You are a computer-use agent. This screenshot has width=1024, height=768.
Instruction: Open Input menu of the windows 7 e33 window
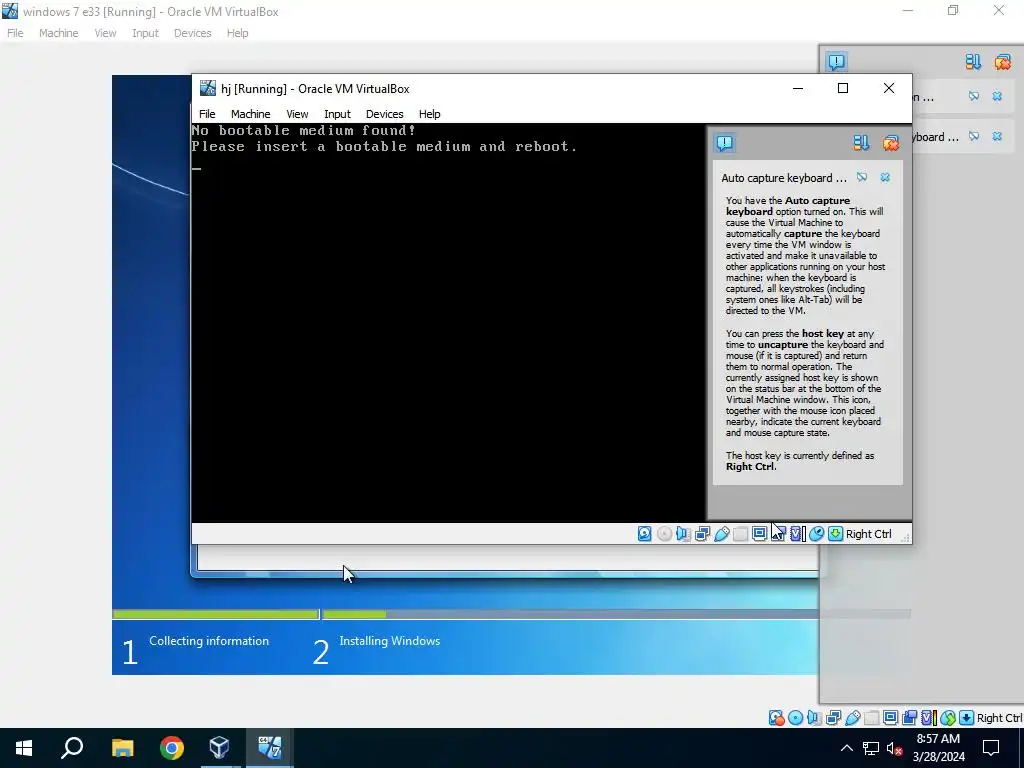tap(145, 33)
